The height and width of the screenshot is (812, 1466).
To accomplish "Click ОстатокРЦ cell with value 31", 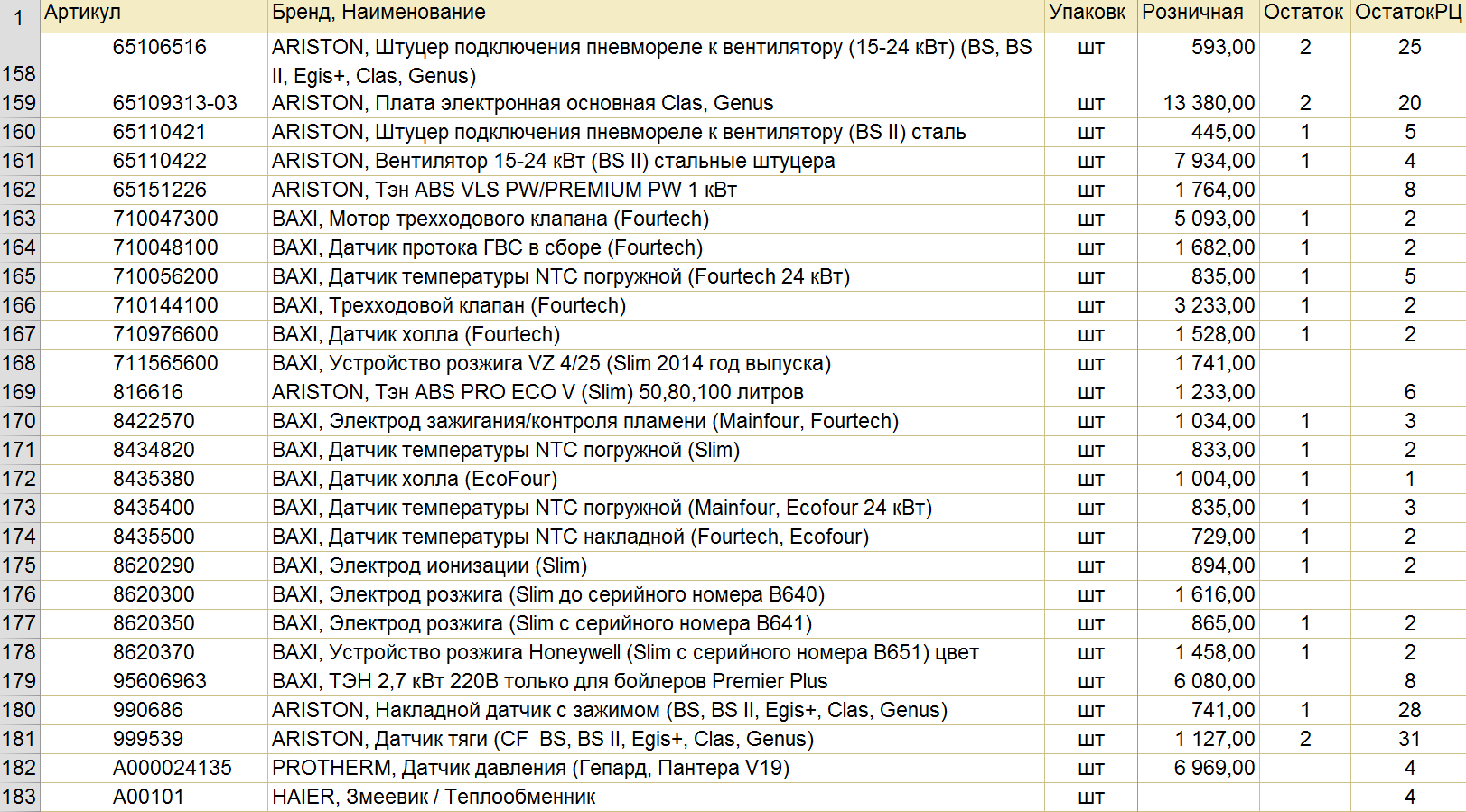I will click(1409, 739).
